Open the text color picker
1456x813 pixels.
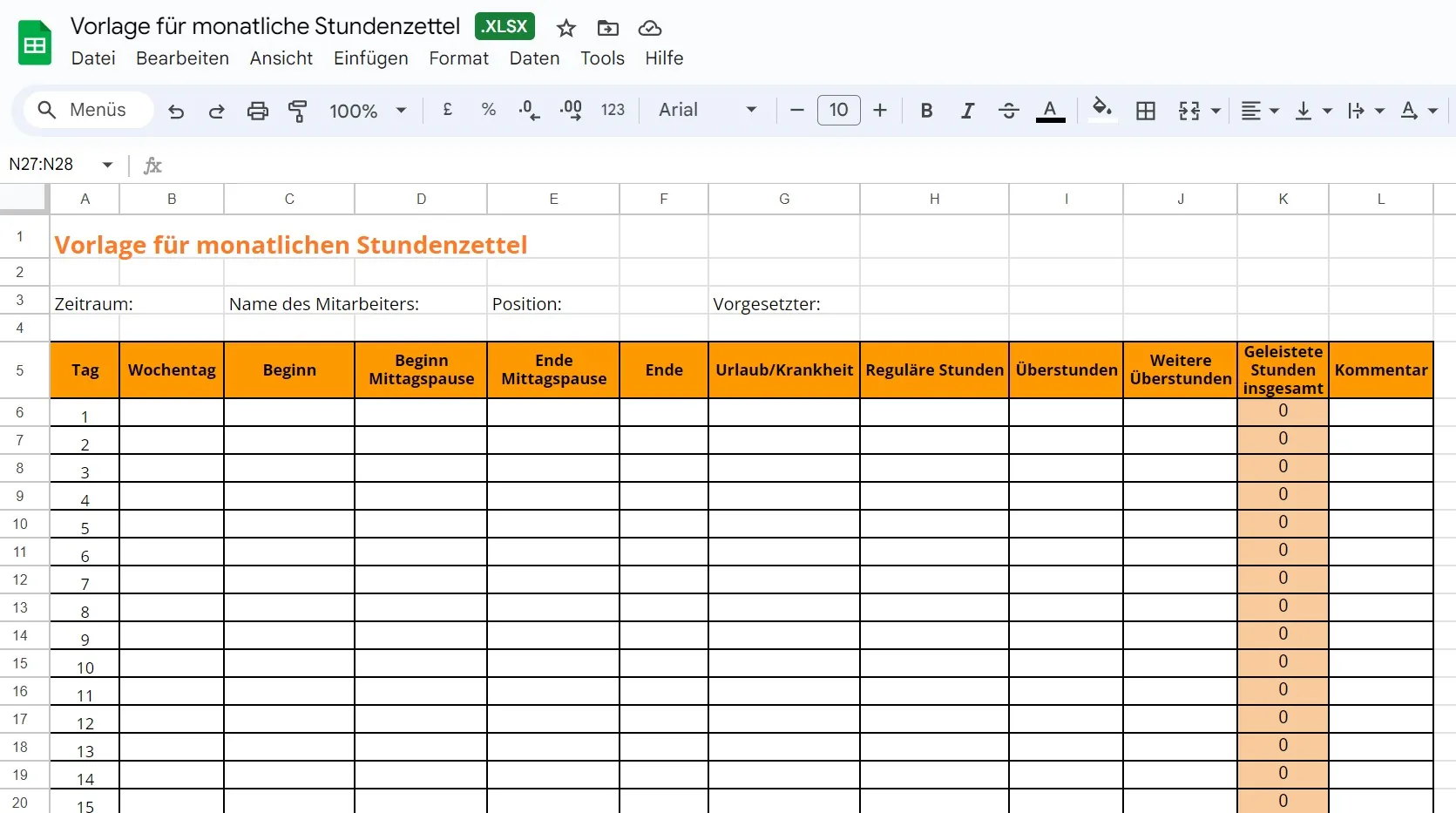pos(1050,111)
